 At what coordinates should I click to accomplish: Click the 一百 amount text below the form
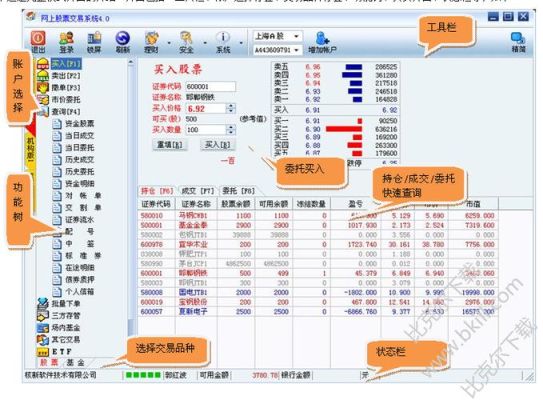point(228,161)
